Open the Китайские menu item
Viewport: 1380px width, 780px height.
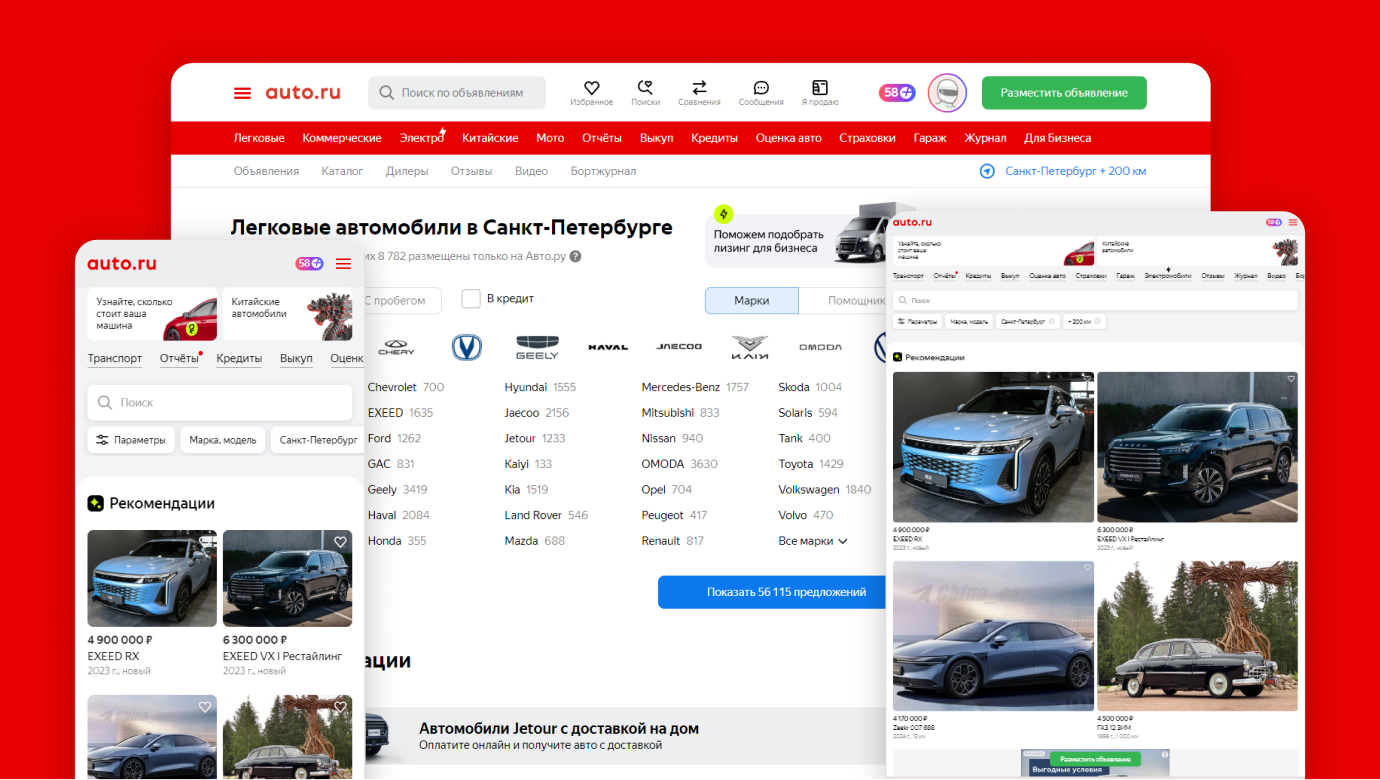490,138
